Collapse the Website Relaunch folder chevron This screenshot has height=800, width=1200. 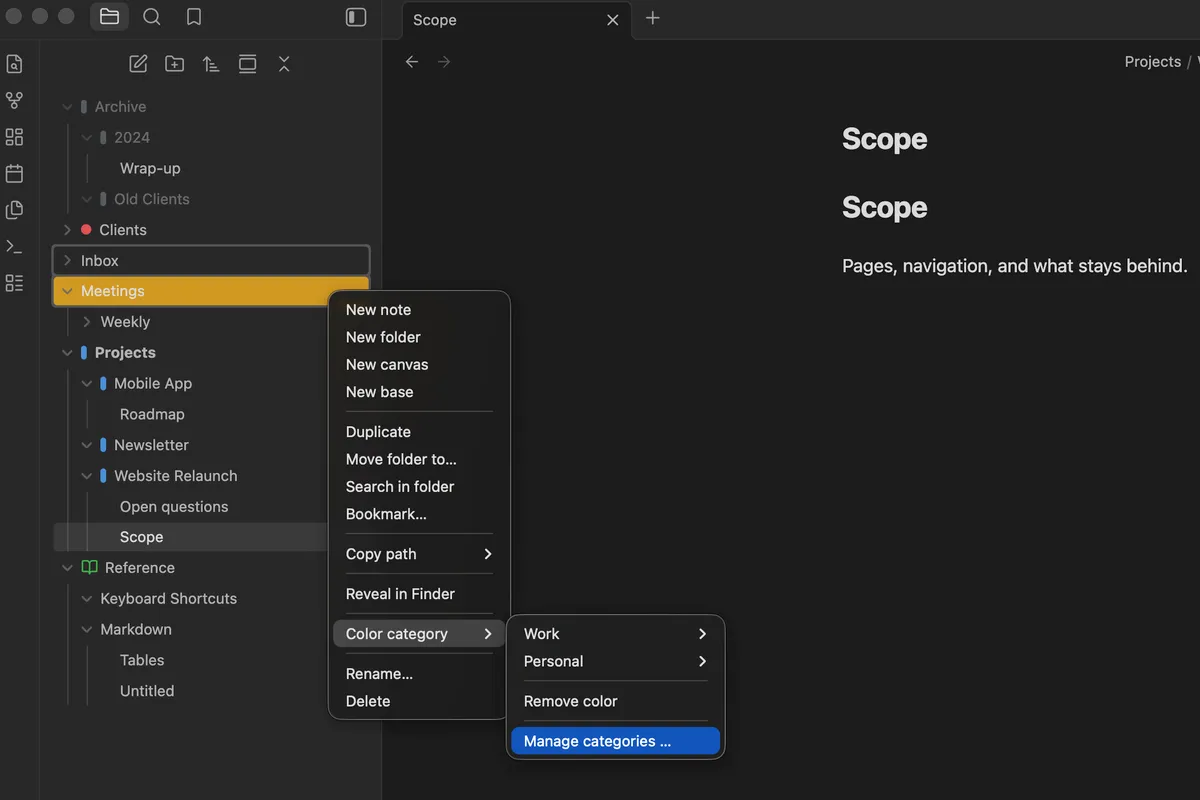point(87,476)
